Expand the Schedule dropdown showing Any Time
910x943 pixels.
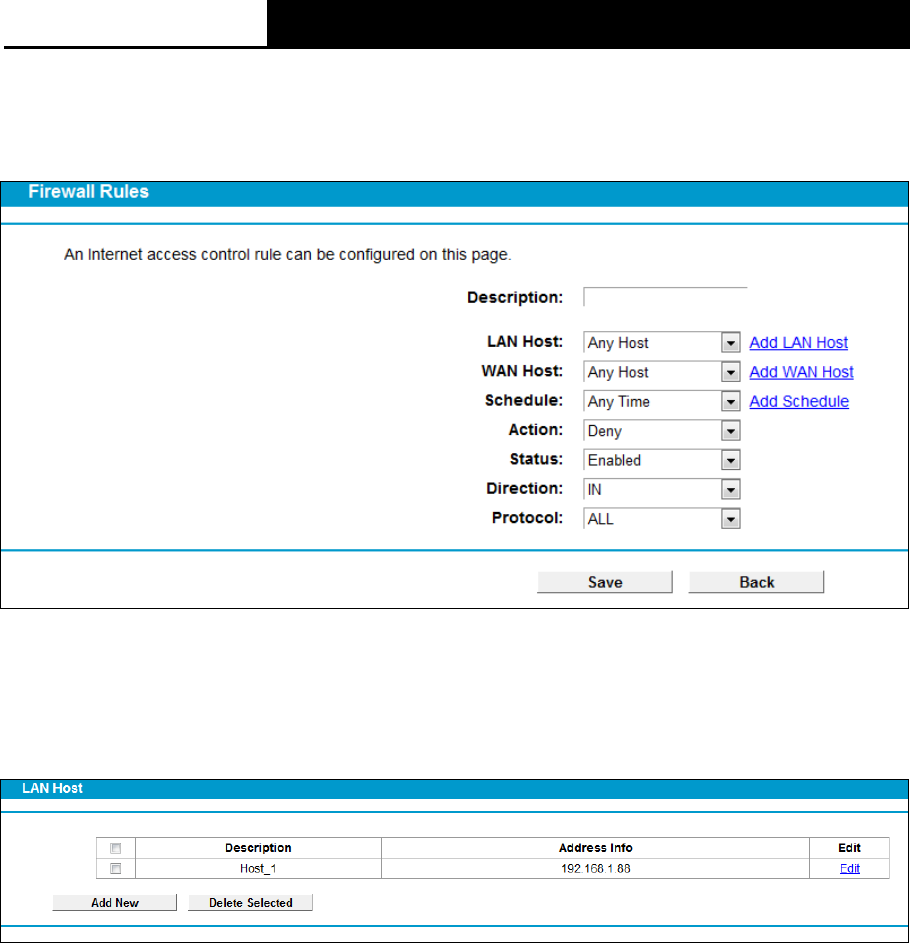[x=662, y=402]
